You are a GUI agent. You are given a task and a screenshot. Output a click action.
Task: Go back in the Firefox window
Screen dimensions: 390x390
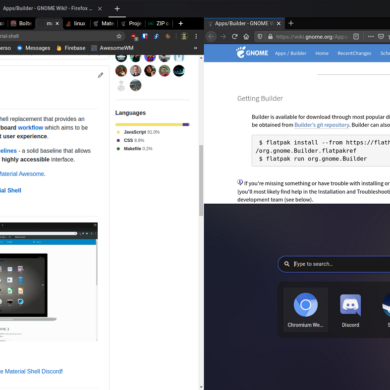(x=211, y=36)
